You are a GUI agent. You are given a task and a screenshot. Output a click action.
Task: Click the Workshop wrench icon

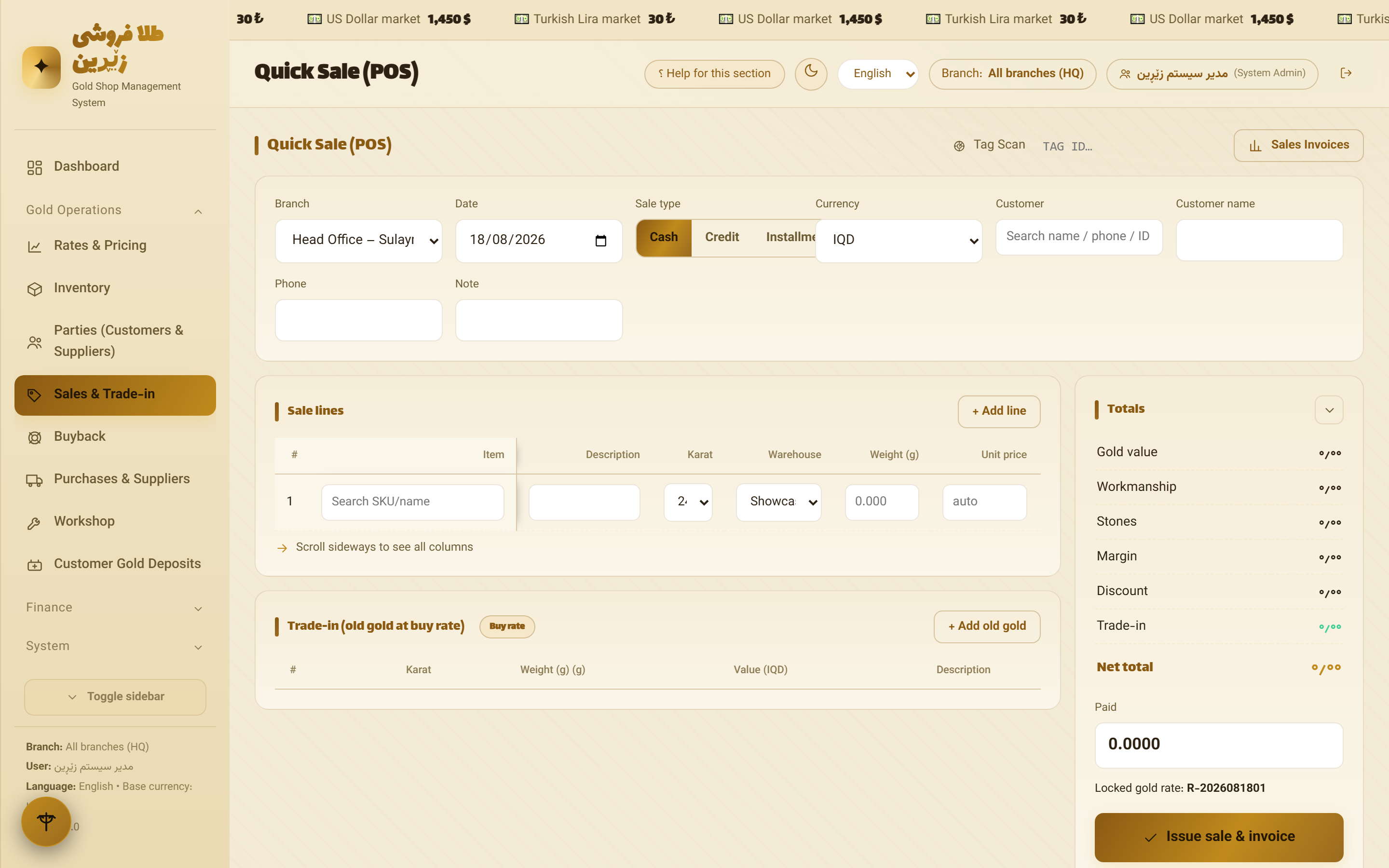[34, 523]
